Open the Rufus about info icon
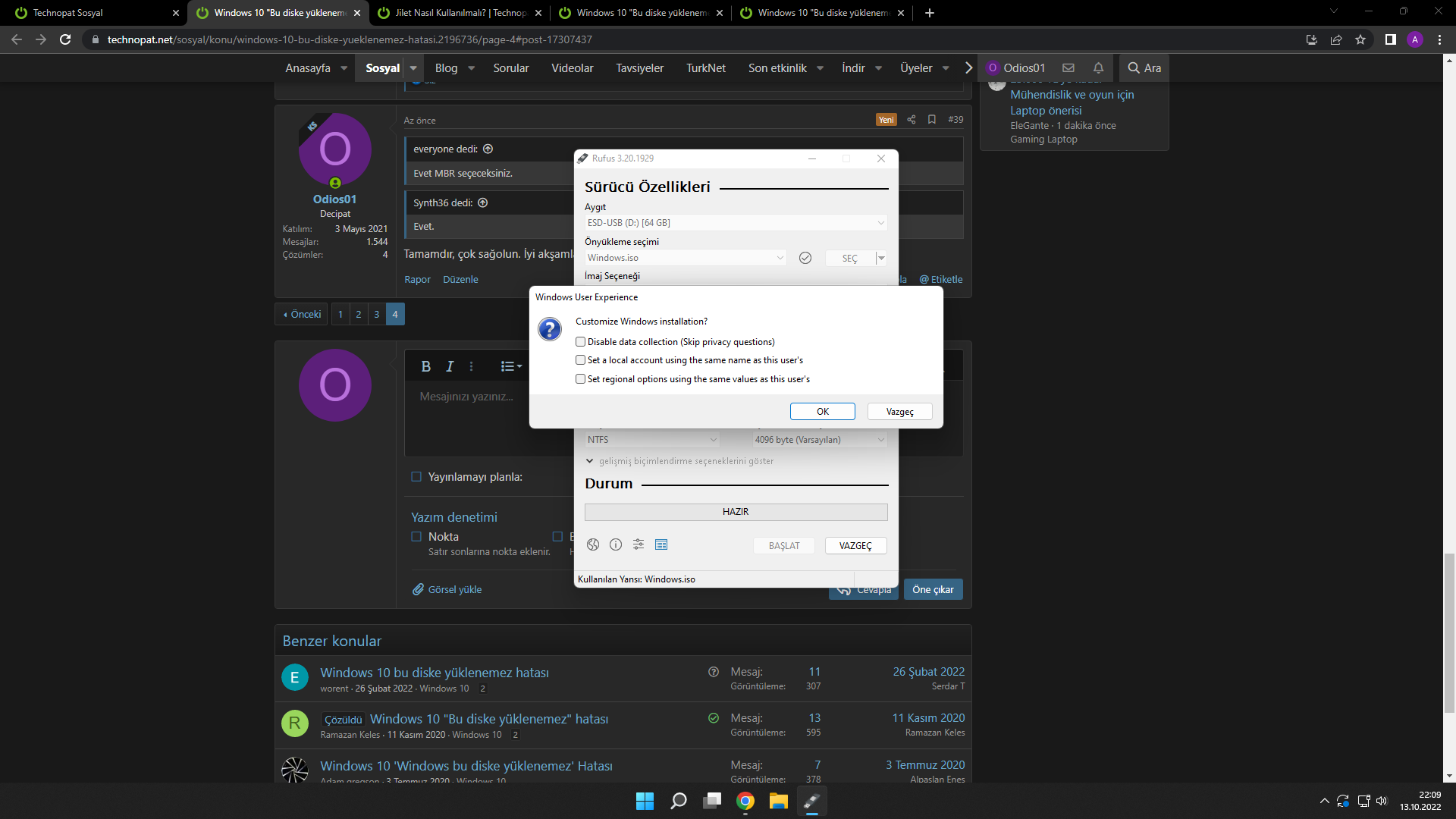Image resolution: width=1456 pixels, height=819 pixels. pos(616,544)
